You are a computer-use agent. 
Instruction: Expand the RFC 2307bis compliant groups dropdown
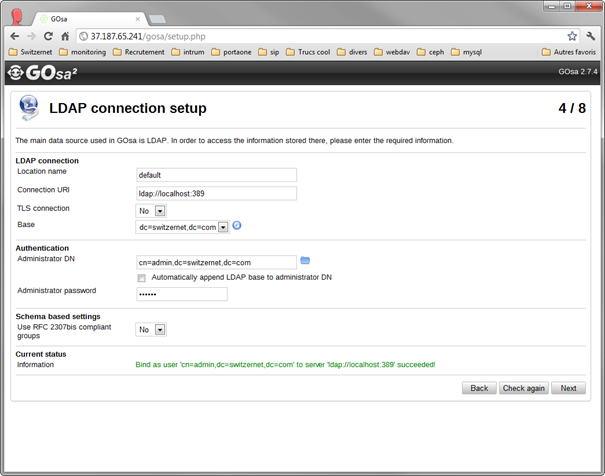pyautogui.click(x=151, y=330)
